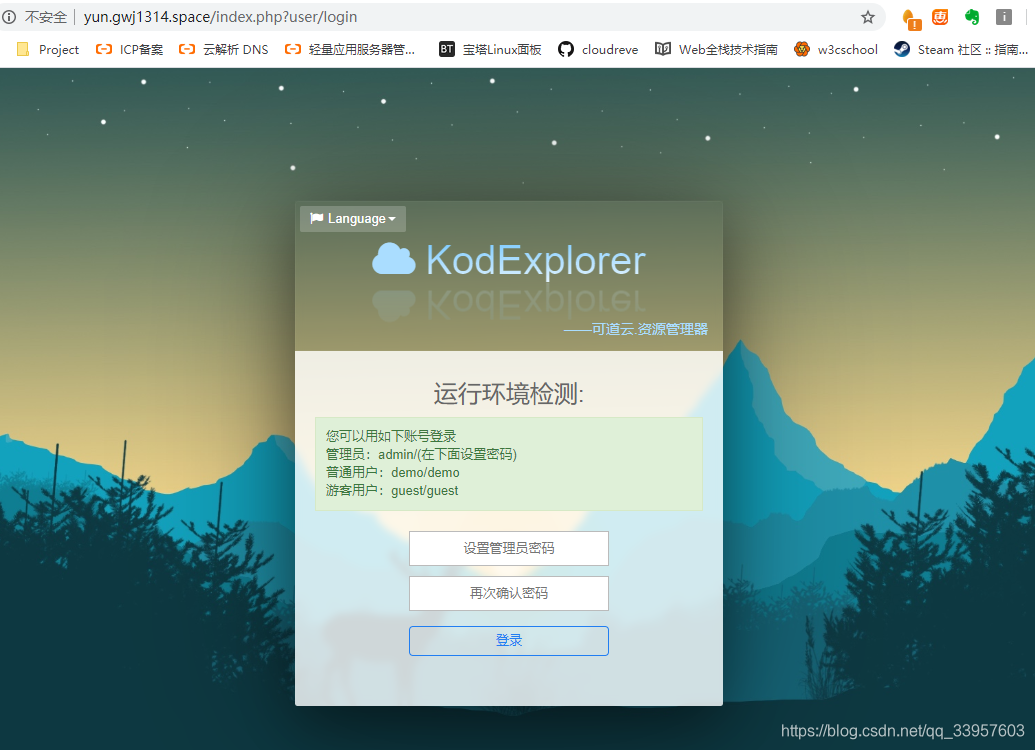Click the guest/guest account line
Screen dimensions: 1035x750
point(392,491)
